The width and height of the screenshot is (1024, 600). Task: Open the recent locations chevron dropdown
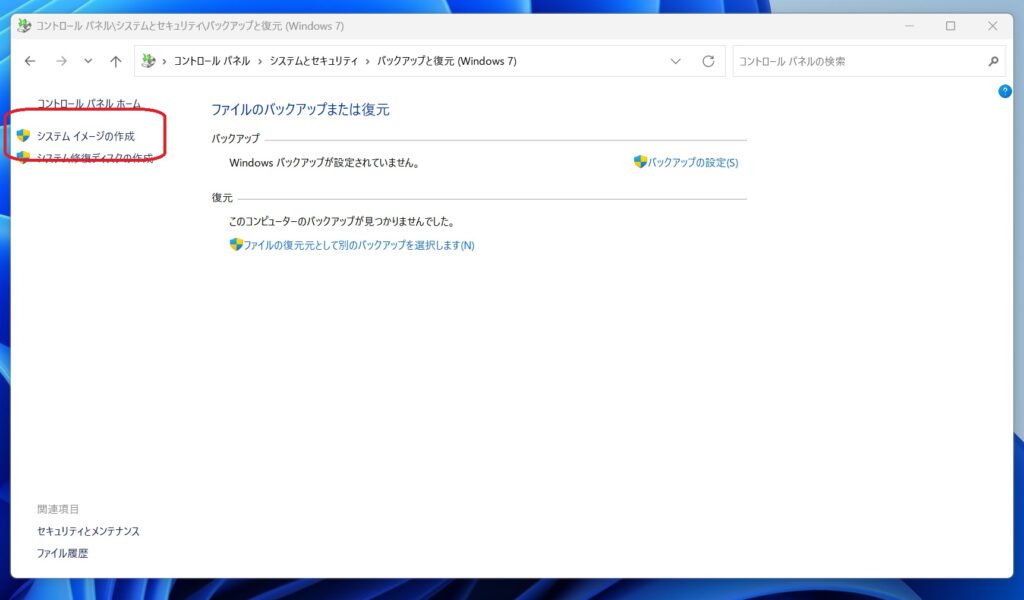tap(88, 61)
